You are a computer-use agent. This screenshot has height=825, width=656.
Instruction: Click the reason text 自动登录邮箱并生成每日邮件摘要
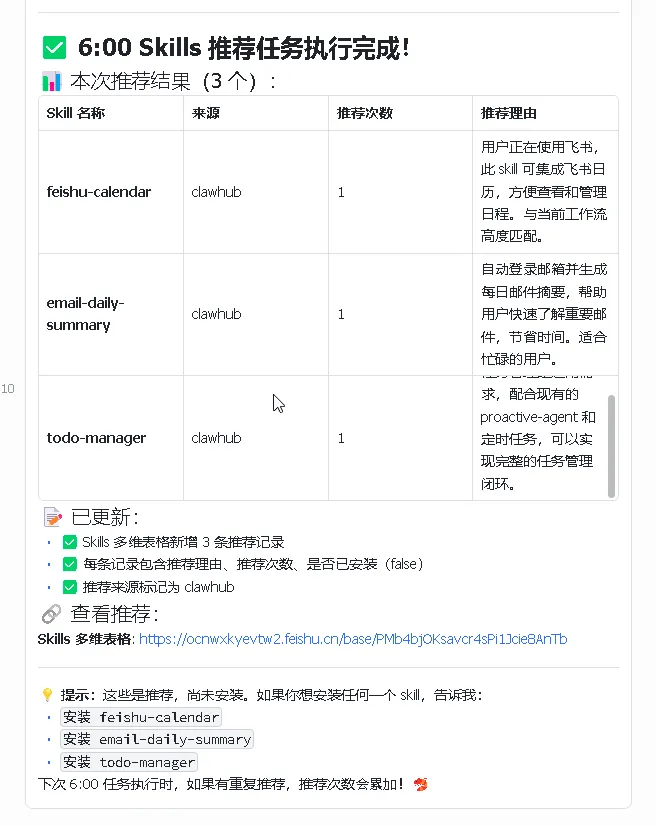tap(544, 314)
